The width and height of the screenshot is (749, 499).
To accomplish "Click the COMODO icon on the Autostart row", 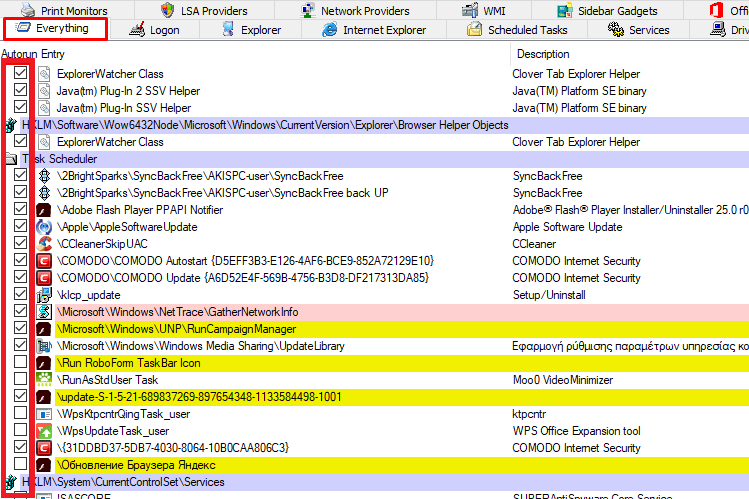I will tap(44, 261).
